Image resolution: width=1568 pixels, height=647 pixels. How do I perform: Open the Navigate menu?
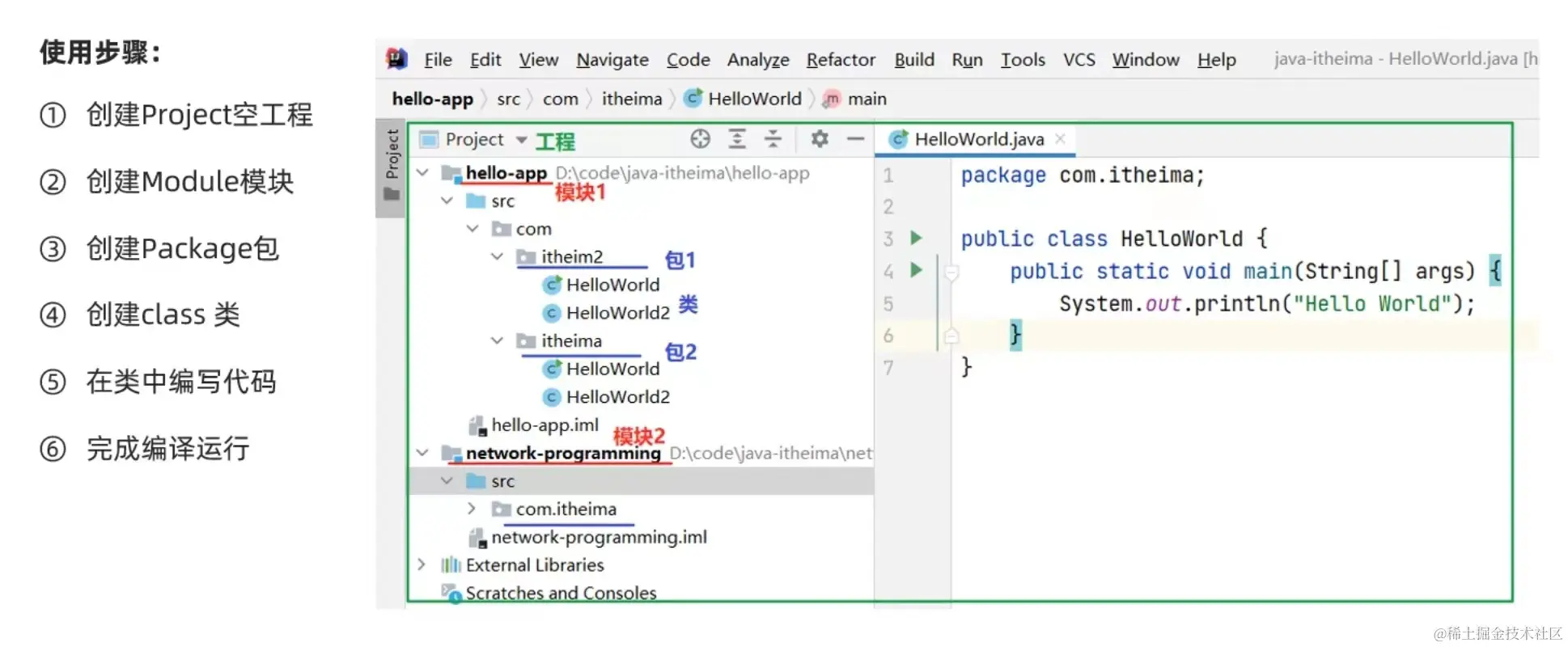(612, 60)
